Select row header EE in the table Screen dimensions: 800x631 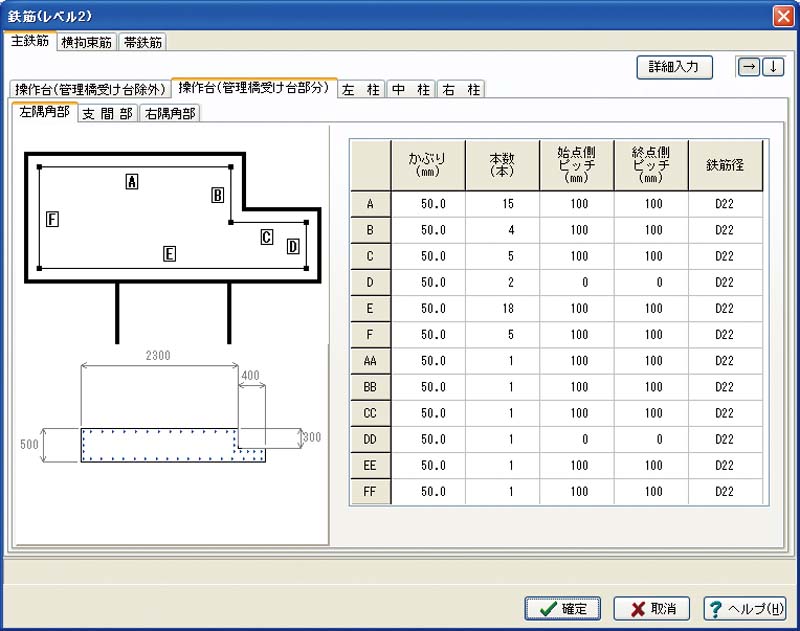370,466
